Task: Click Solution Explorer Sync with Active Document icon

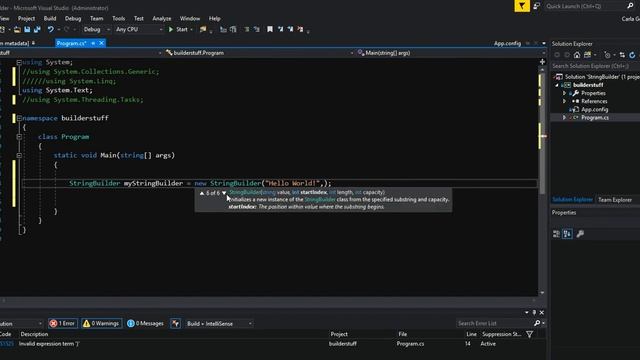Action: point(622,55)
